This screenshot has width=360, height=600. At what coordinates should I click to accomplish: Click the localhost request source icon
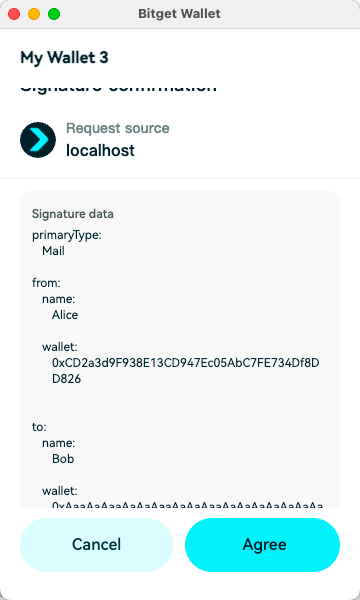point(38,140)
